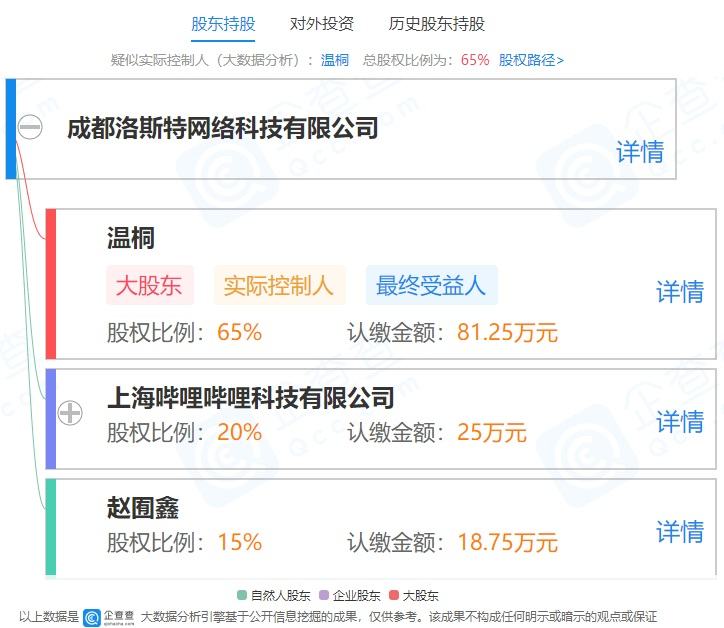Click the green 自然人股东 legend dot
This screenshot has height=628, width=724.
pyautogui.click(x=242, y=595)
